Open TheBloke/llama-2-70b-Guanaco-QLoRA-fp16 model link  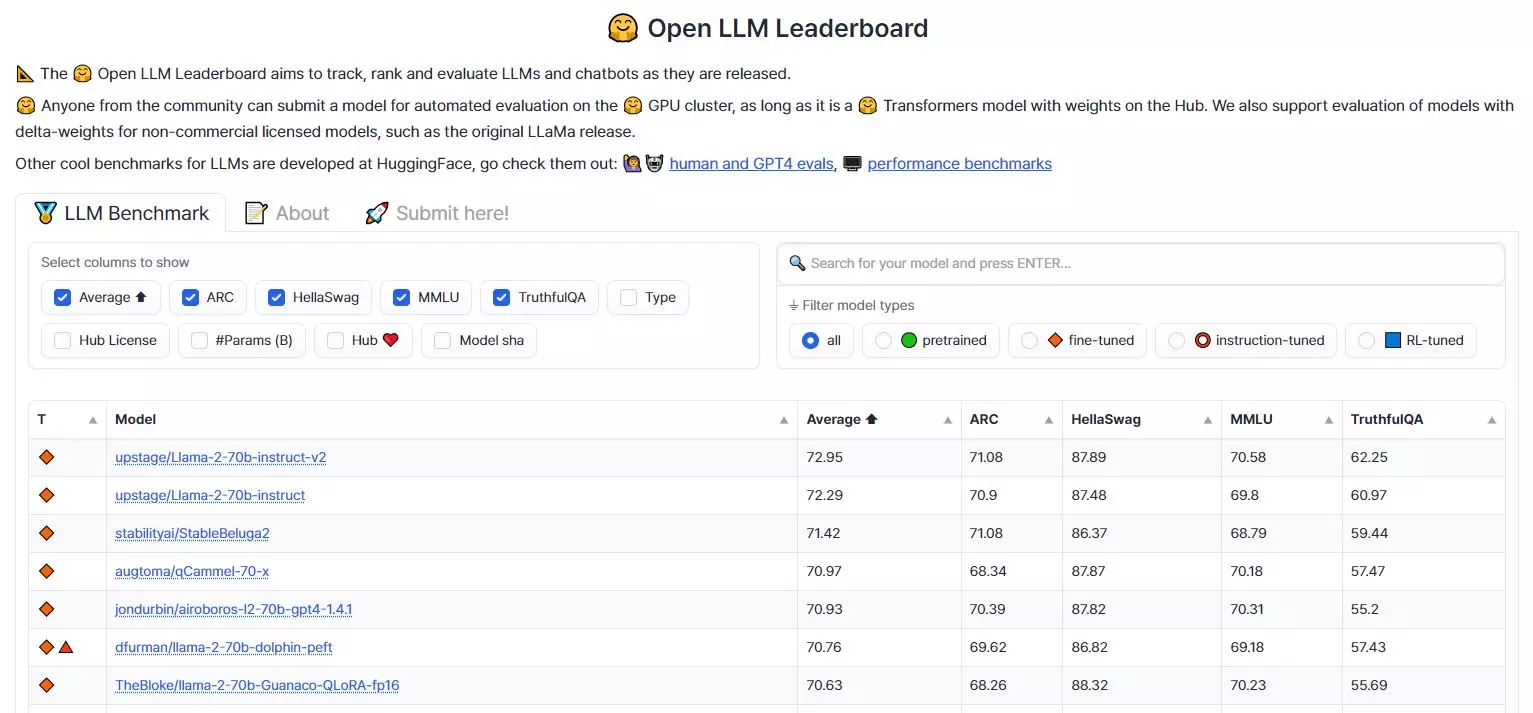(x=257, y=685)
